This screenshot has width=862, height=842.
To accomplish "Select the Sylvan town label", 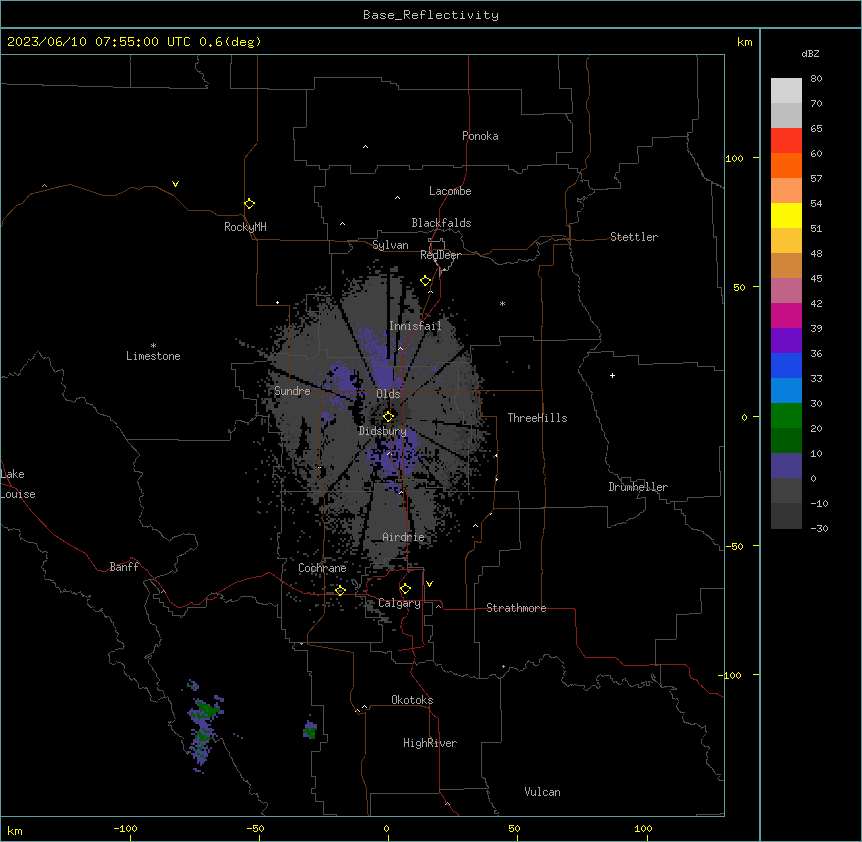I will [x=390, y=245].
